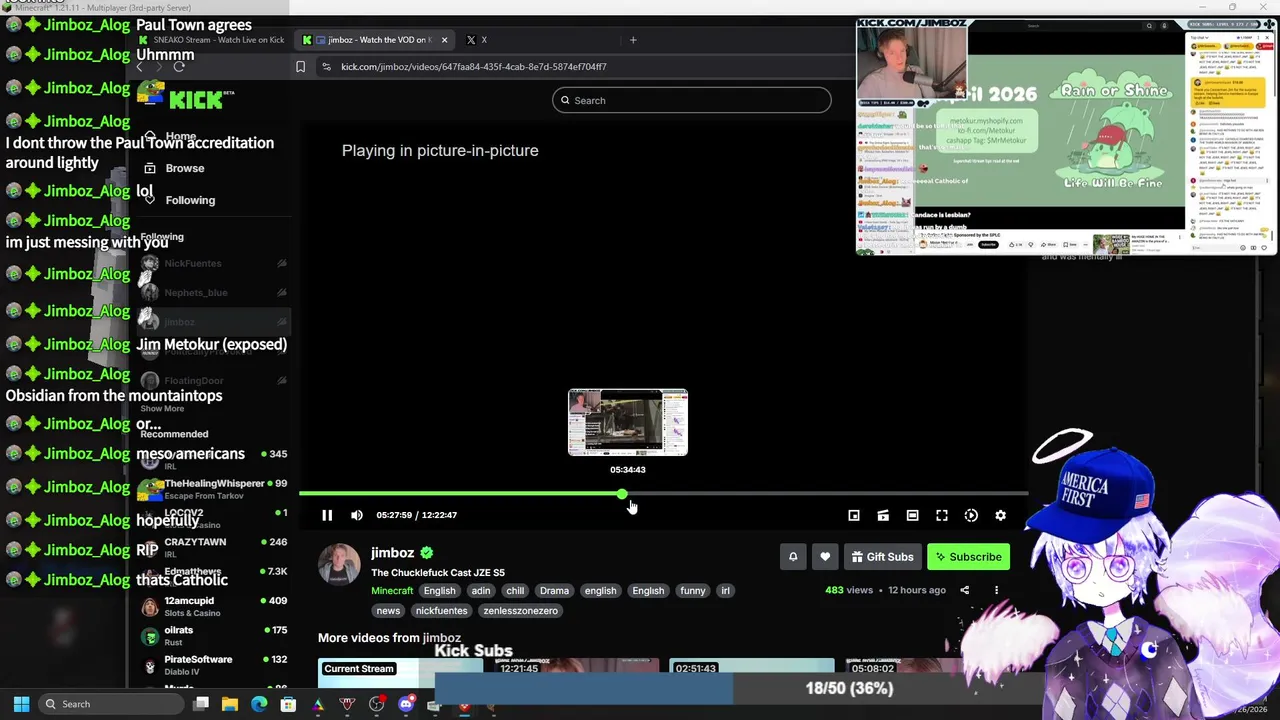Image resolution: width=1280 pixels, height=720 pixels.
Task: Open CRAZYTAWN channel in sidebar
Action: [213, 547]
